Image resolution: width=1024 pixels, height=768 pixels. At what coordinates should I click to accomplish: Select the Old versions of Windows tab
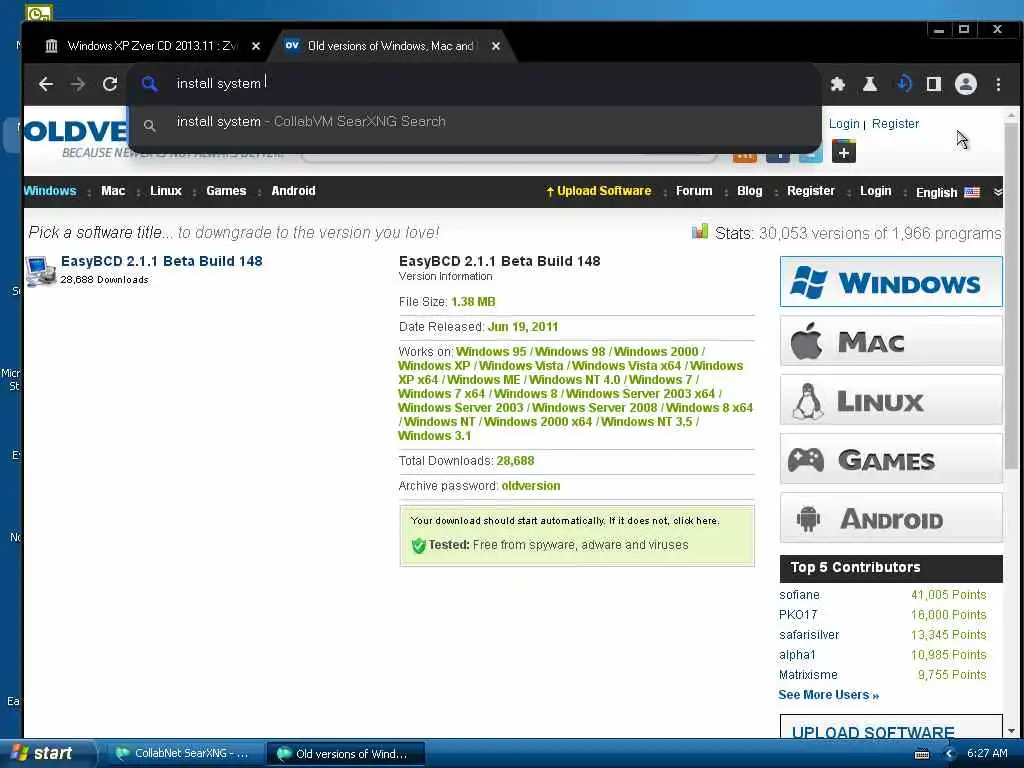coord(390,46)
